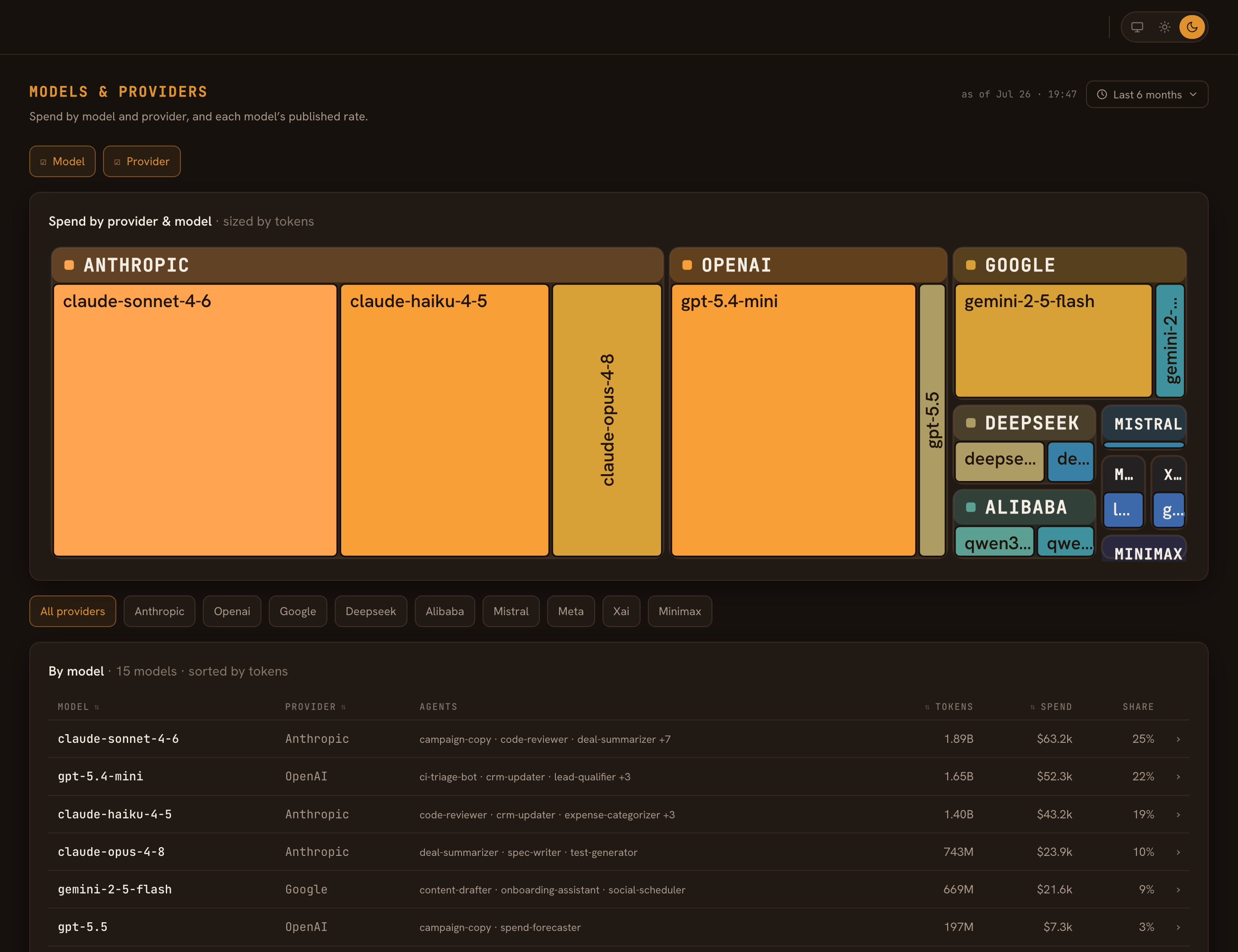Click the GOOGLE treemap group header
Image resolution: width=1238 pixels, height=952 pixels.
point(1070,265)
